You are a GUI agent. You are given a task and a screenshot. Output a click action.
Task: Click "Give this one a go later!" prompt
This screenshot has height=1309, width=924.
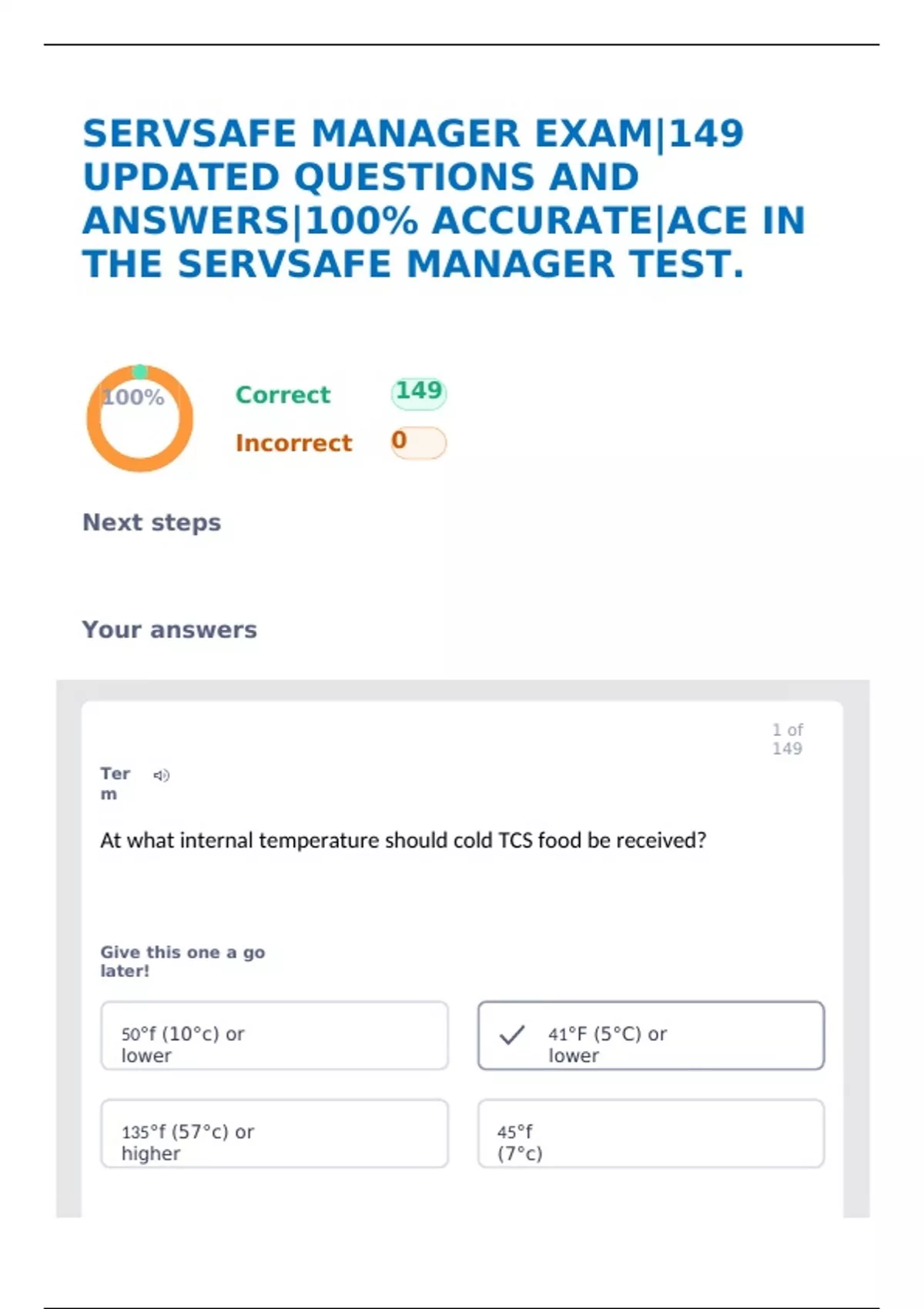pos(182,961)
